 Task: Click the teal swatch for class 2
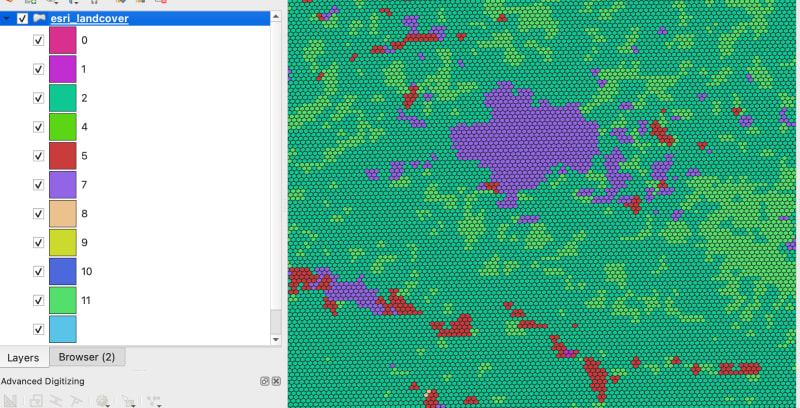(x=62, y=98)
